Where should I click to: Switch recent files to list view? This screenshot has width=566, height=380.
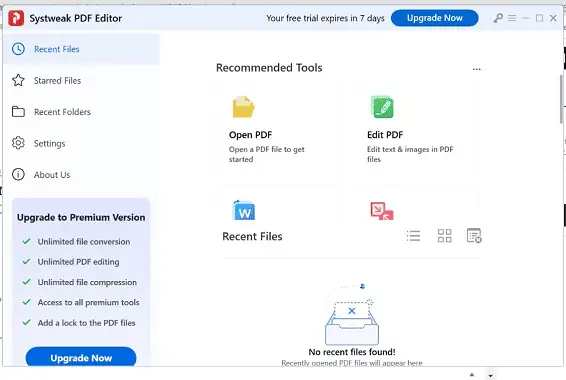(413, 236)
